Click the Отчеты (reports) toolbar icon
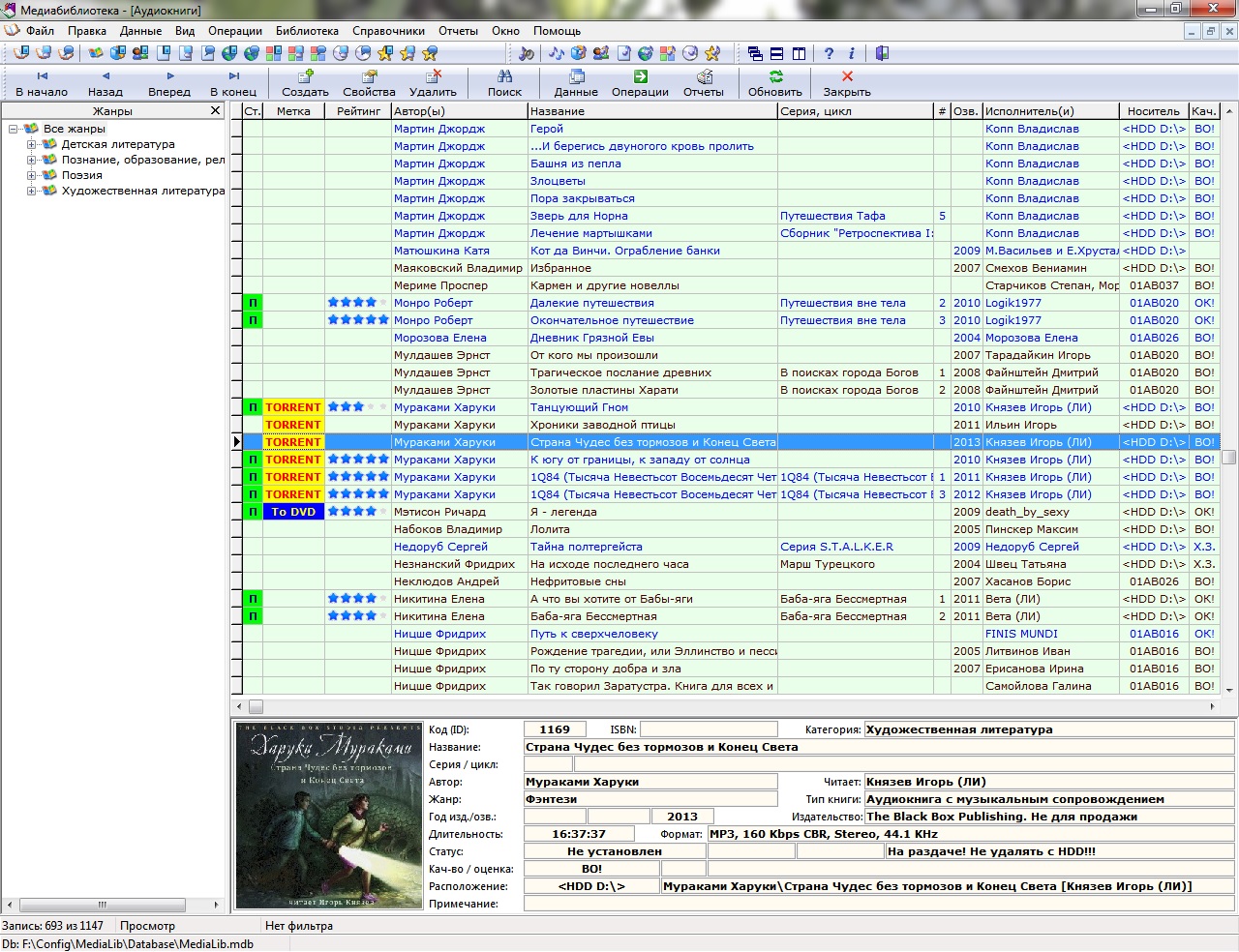Viewport: 1239px width, 952px height. point(704,76)
